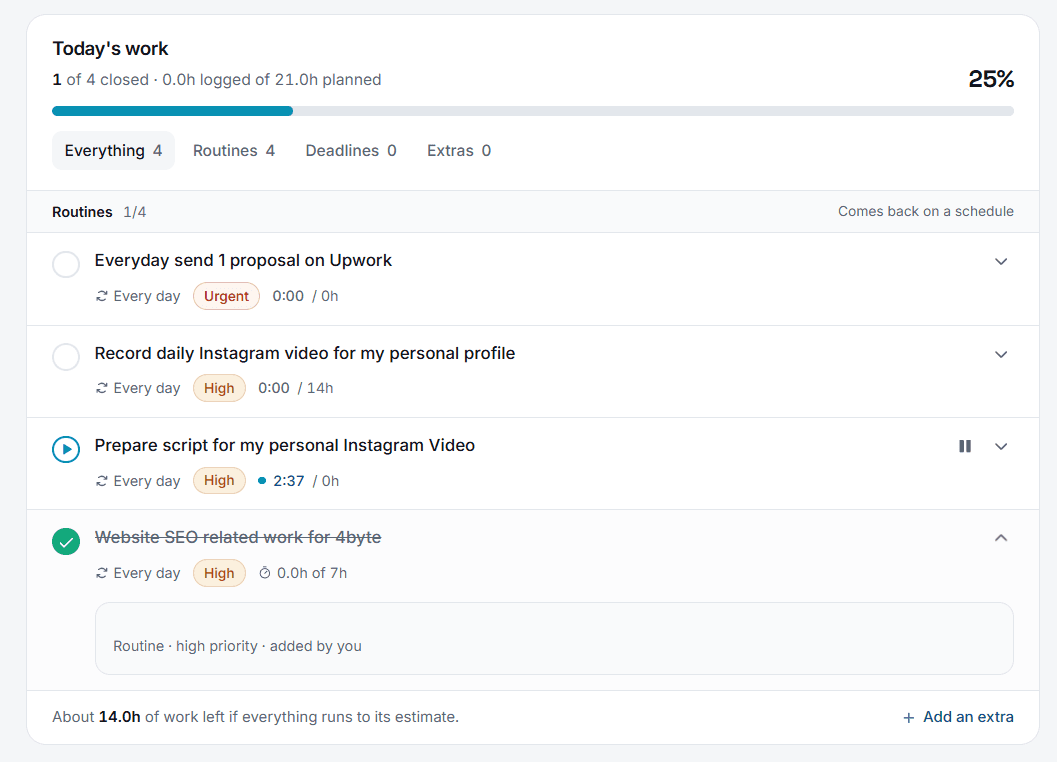The width and height of the screenshot is (1057, 762).
Task: Click running timer dot beside 2:37
Action: (x=262, y=481)
